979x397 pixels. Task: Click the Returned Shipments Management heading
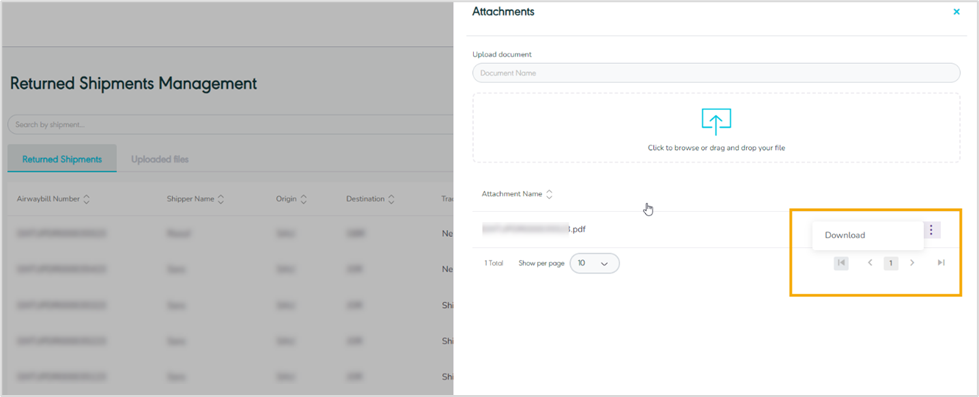(134, 84)
